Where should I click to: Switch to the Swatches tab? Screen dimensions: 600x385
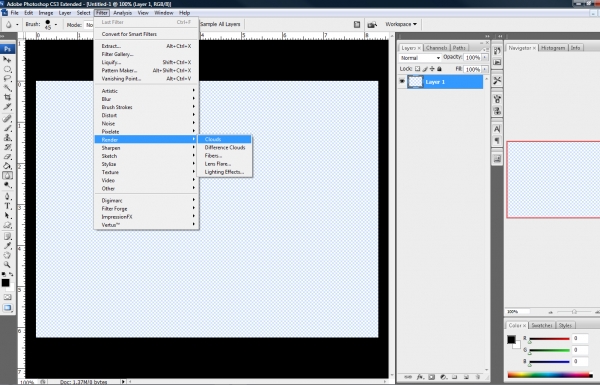(541, 325)
